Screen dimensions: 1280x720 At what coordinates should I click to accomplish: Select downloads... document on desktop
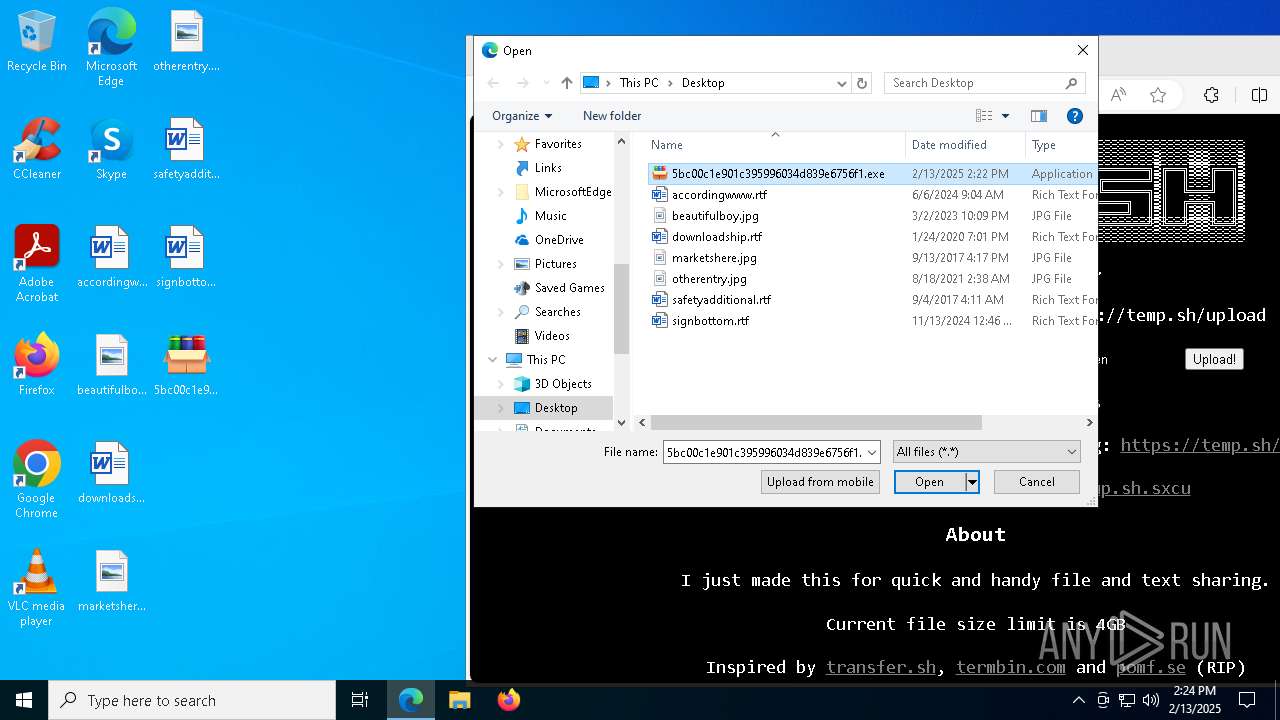coord(111,473)
